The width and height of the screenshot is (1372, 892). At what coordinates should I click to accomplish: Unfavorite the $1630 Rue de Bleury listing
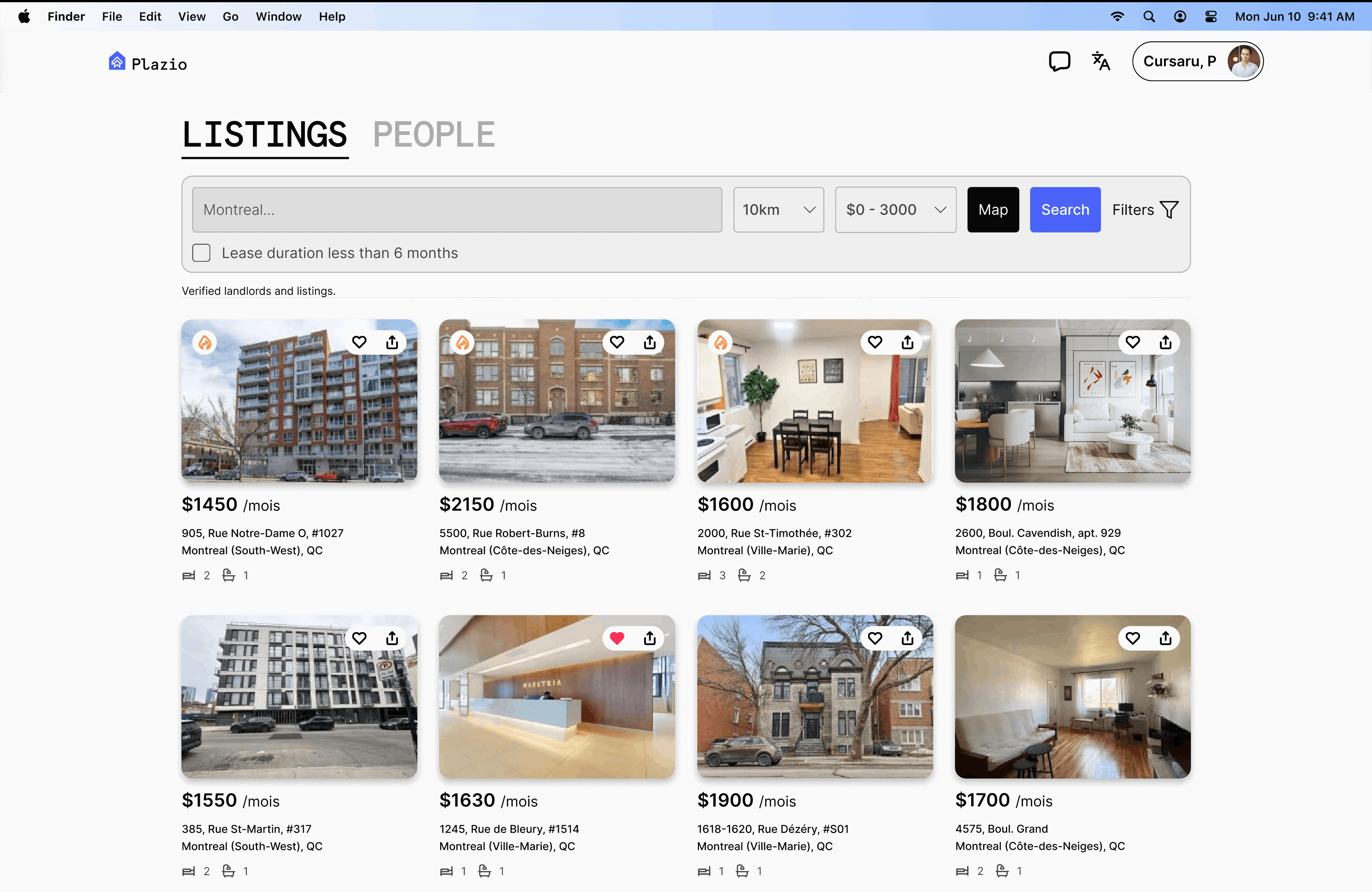(x=617, y=638)
